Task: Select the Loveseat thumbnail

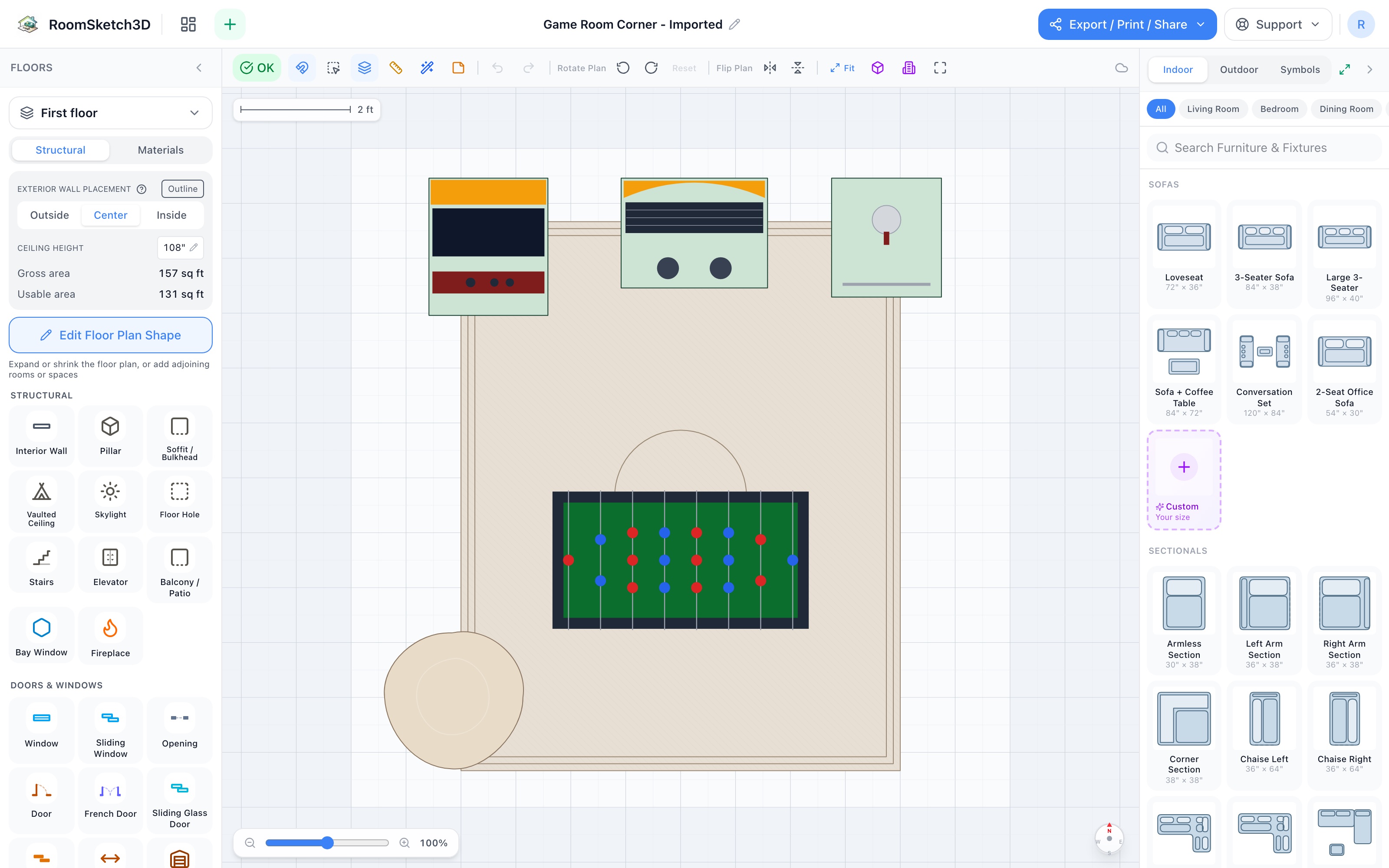Action: click(x=1184, y=237)
